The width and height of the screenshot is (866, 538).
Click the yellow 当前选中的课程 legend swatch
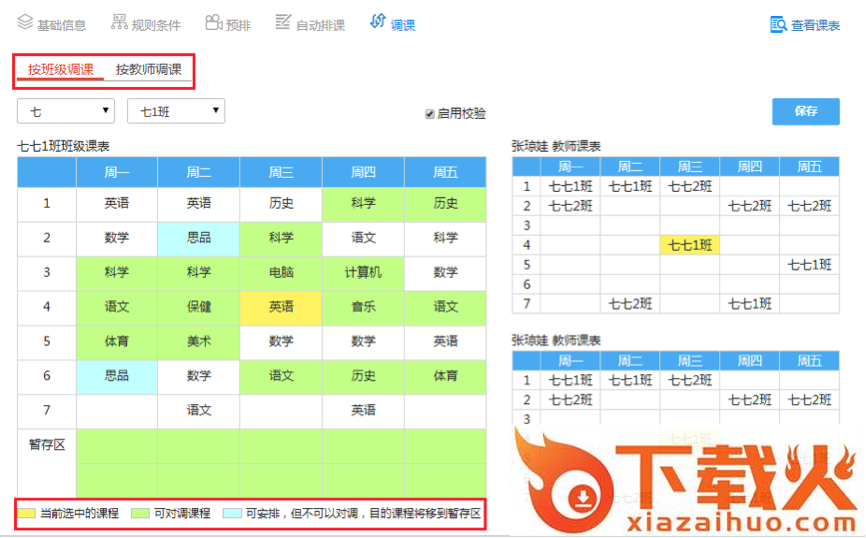[28, 514]
